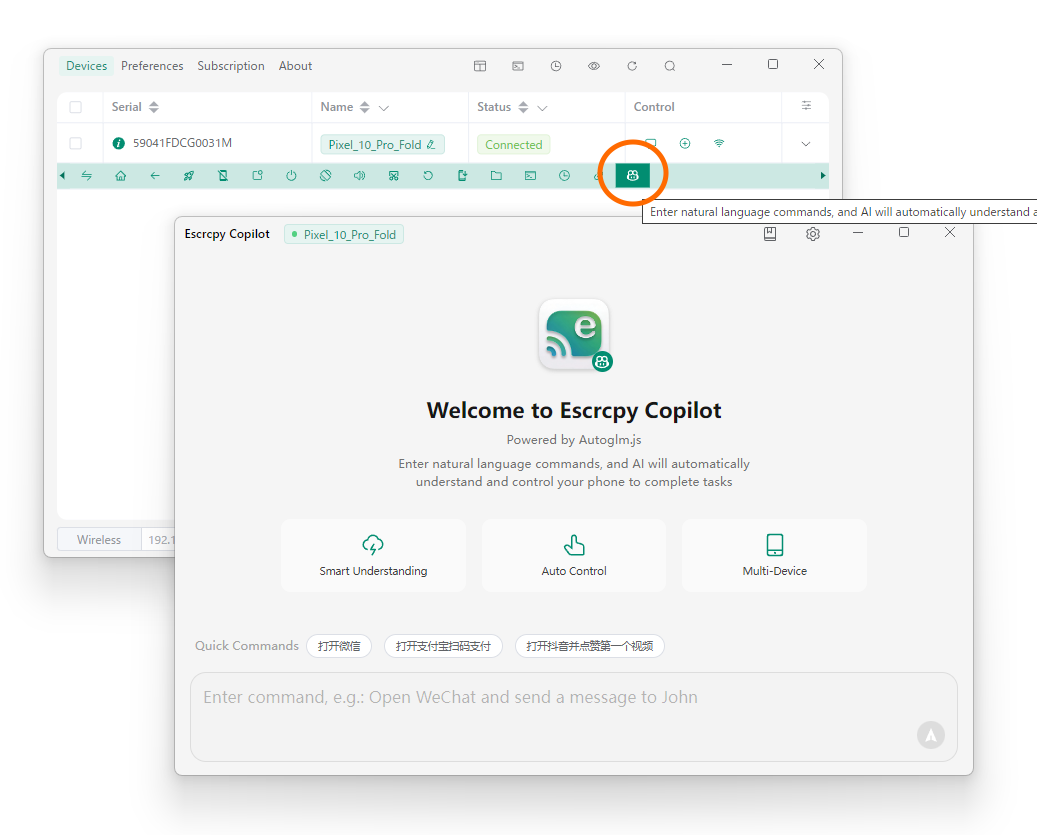Toggle the select-all checkbox in the table header
1037x835 pixels.
[75, 107]
